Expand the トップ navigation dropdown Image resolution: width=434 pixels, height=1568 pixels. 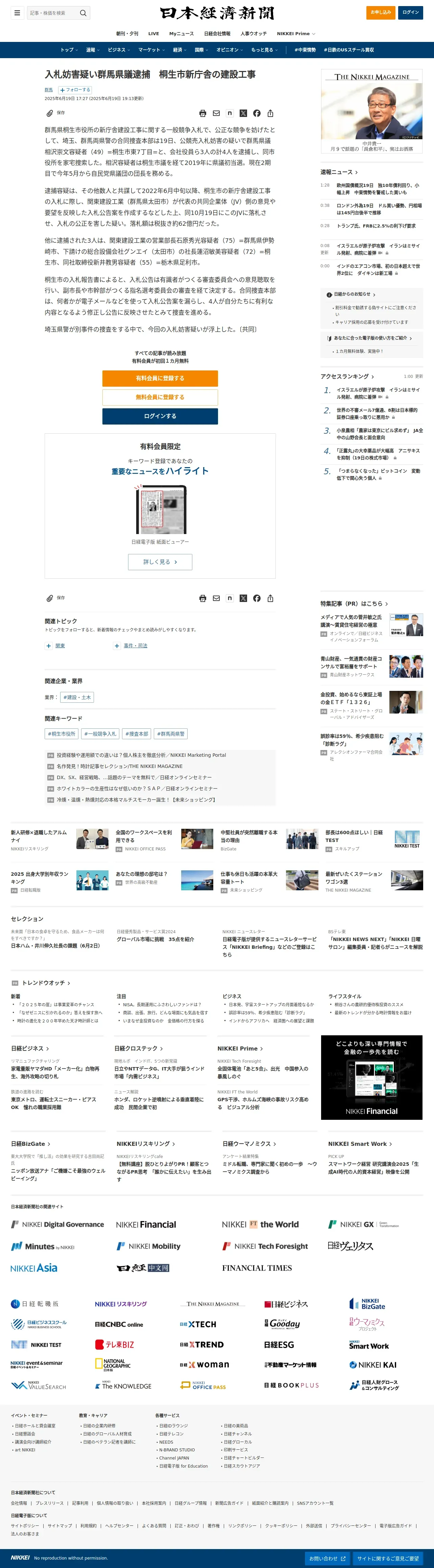(x=69, y=50)
